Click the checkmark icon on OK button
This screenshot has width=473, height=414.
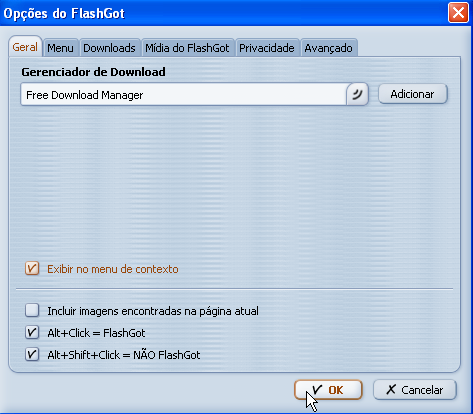[317, 389]
